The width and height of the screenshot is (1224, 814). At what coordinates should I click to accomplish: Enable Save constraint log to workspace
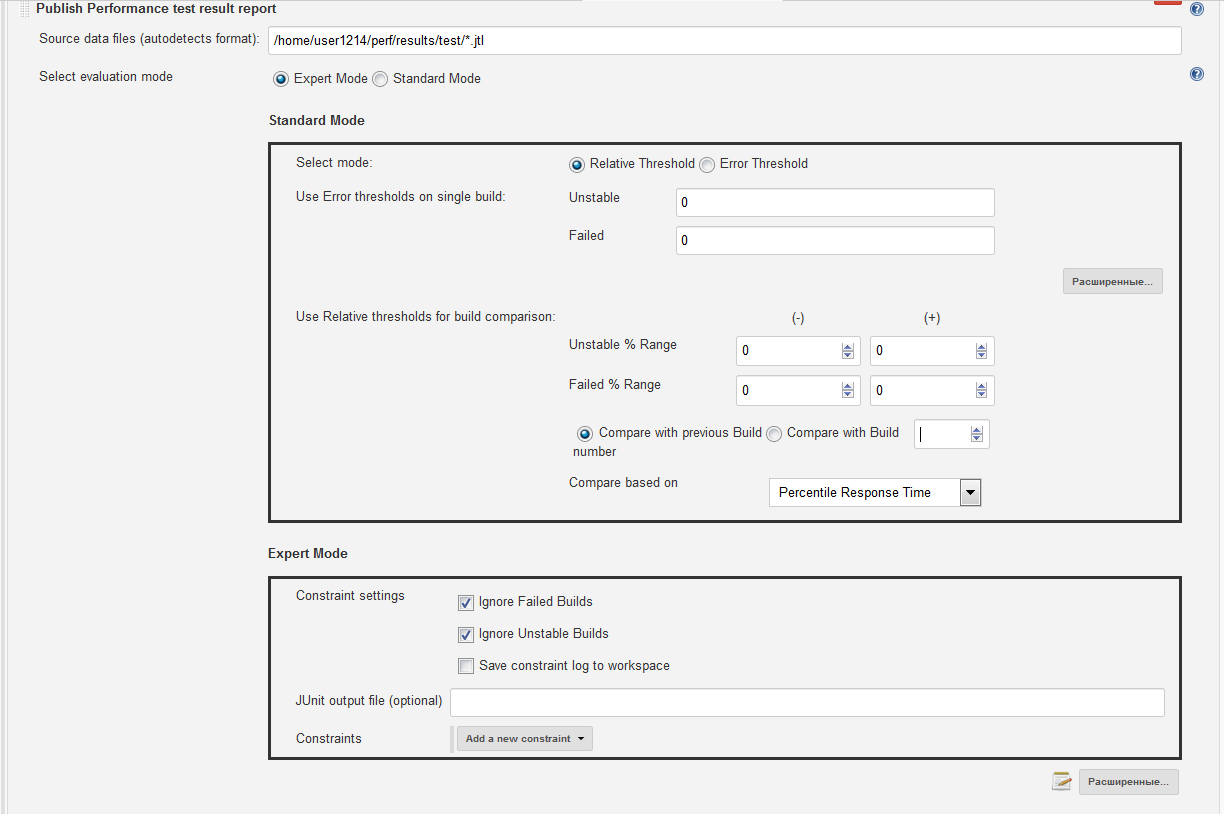pyautogui.click(x=466, y=667)
